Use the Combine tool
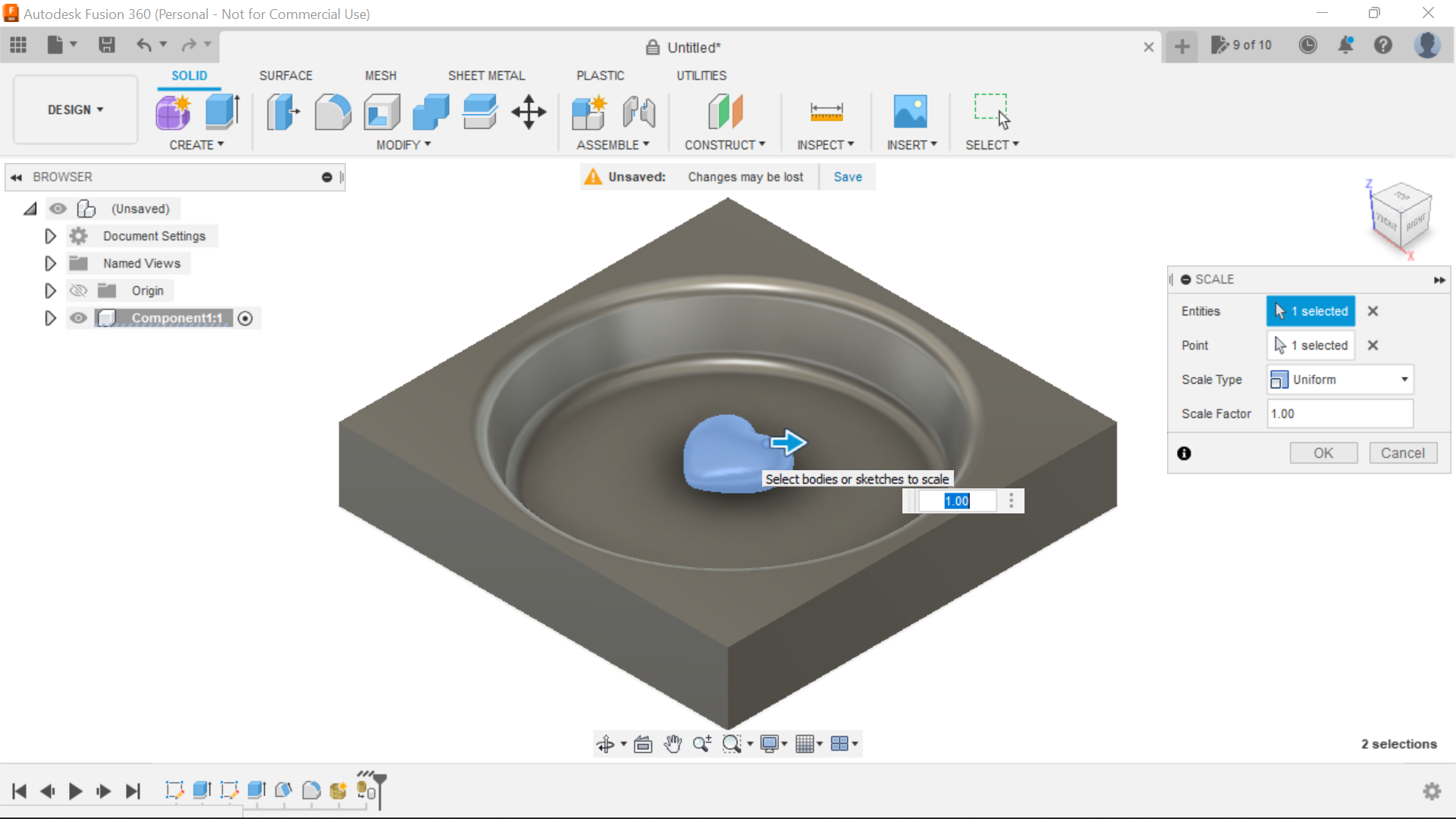 coord(431,111)
